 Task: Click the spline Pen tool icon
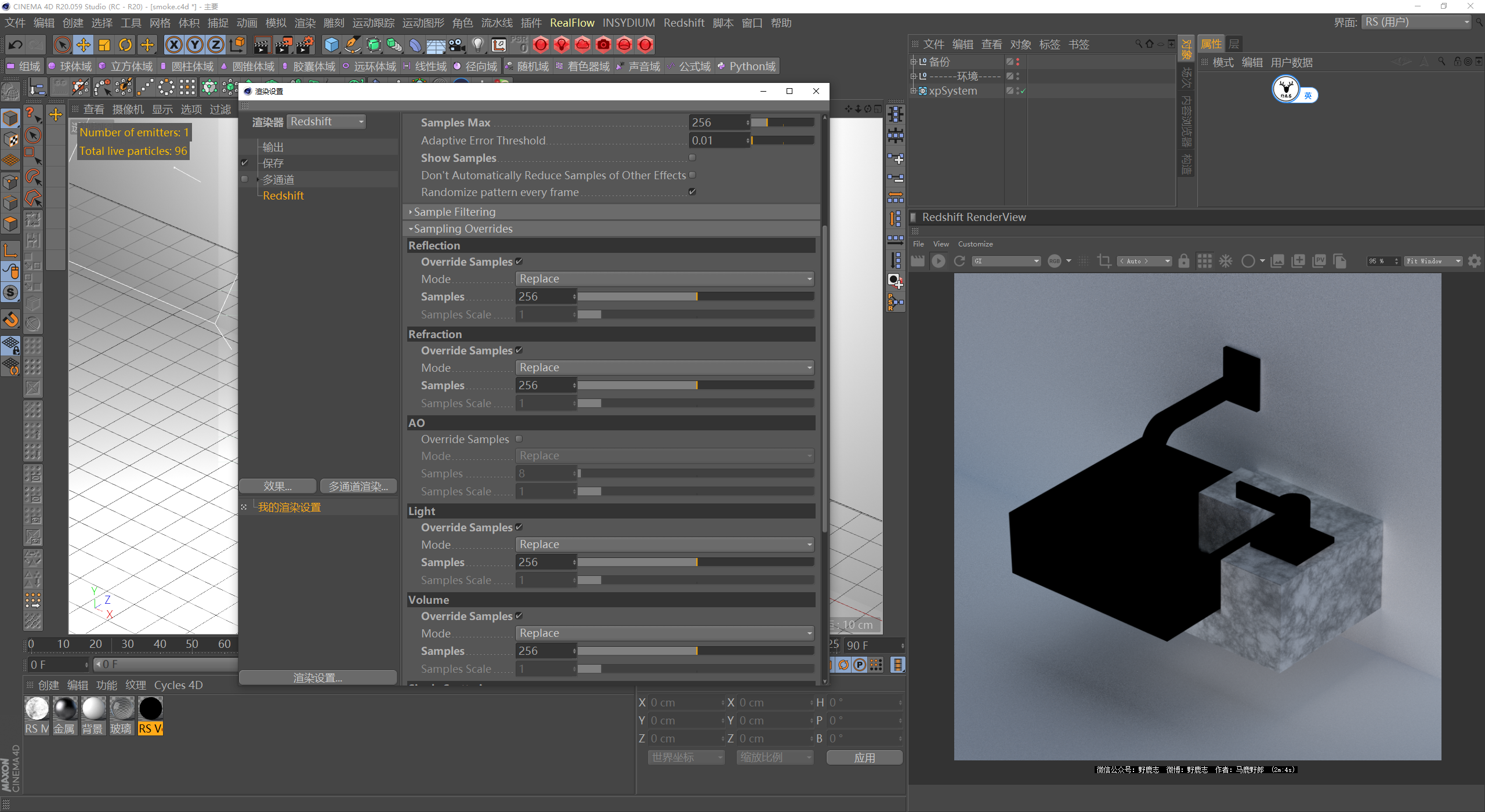[x=352, y=45]
